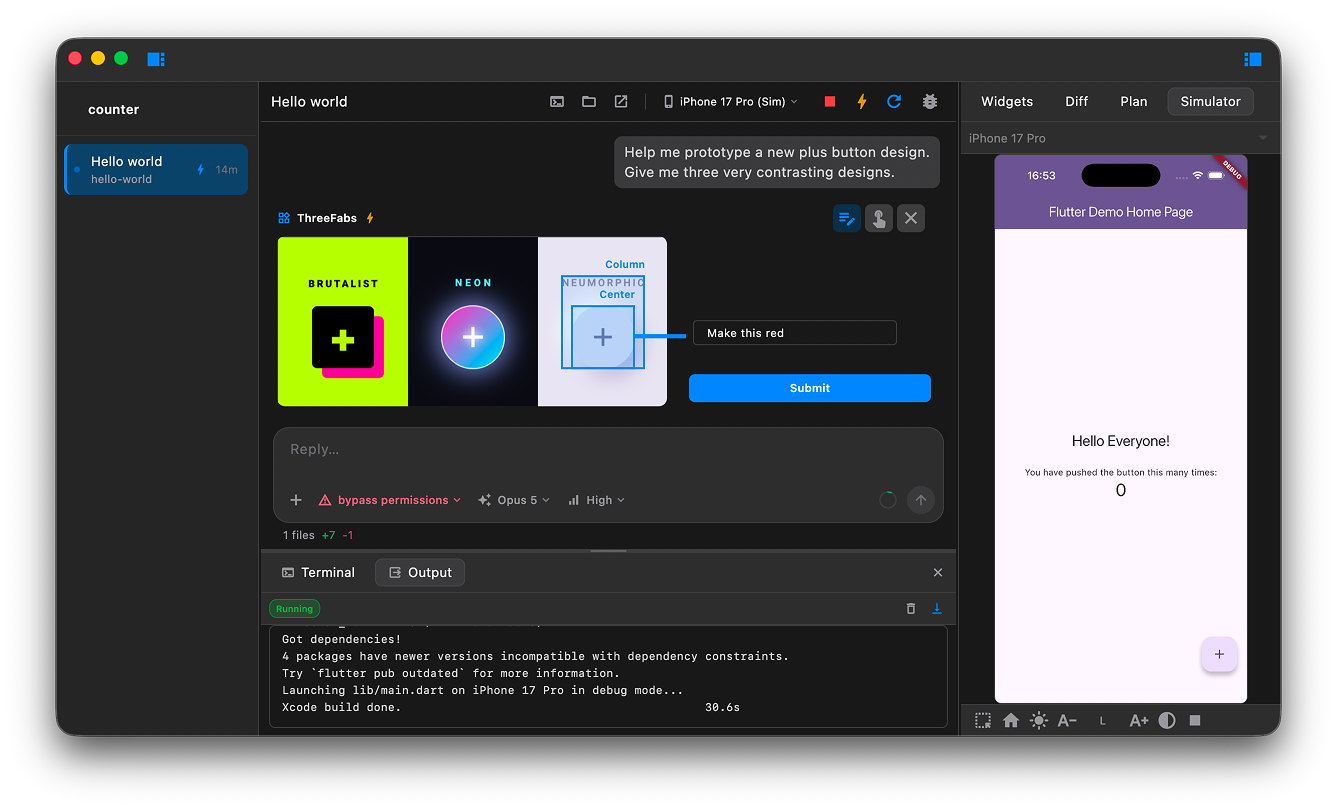This screenshot has width=1337, height=810.
Task: Click the counter project title
Action: [x=114, y=110]
